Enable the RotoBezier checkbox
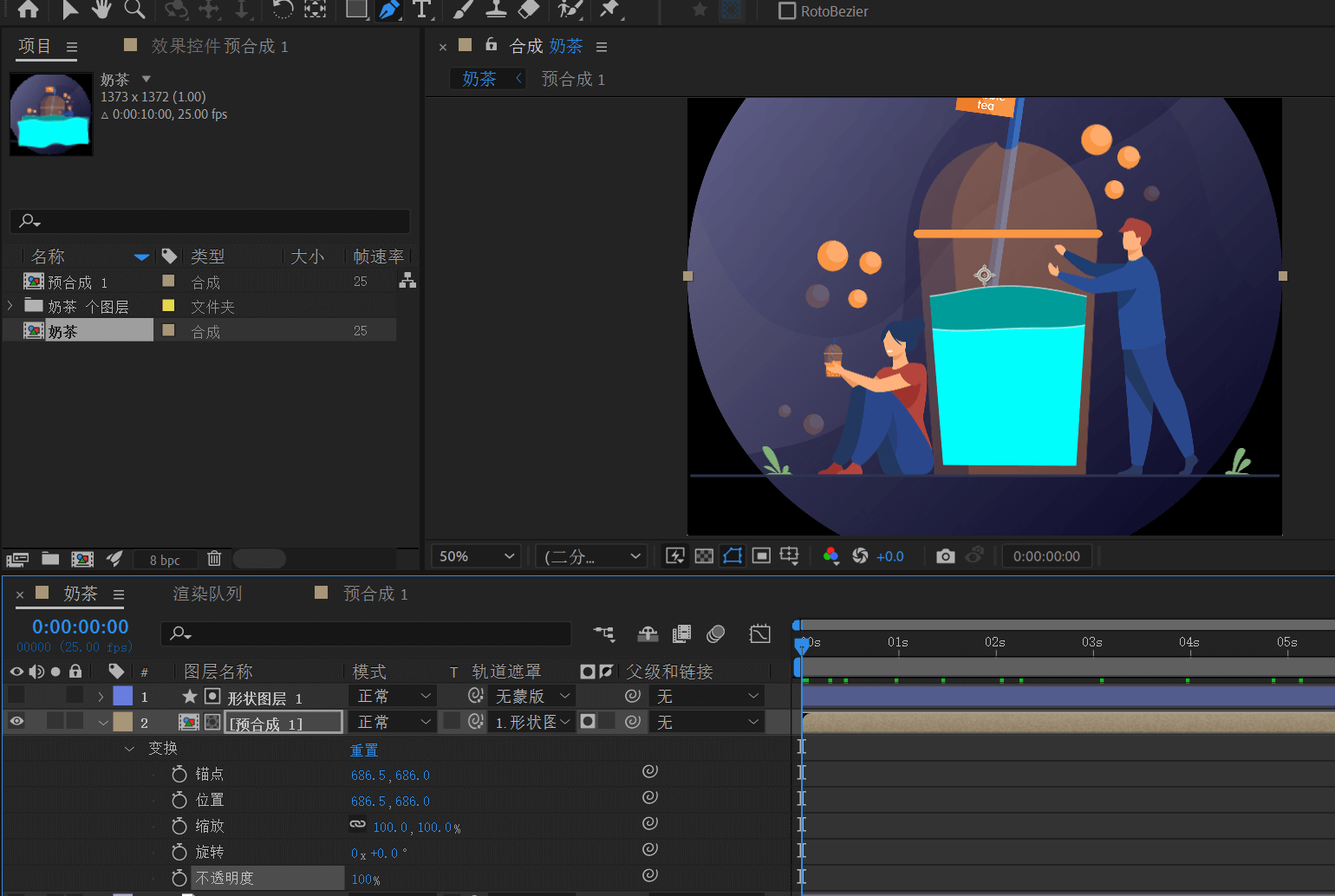The width and height of the screenshot is (1335, 896). click(x=787, y=11)
